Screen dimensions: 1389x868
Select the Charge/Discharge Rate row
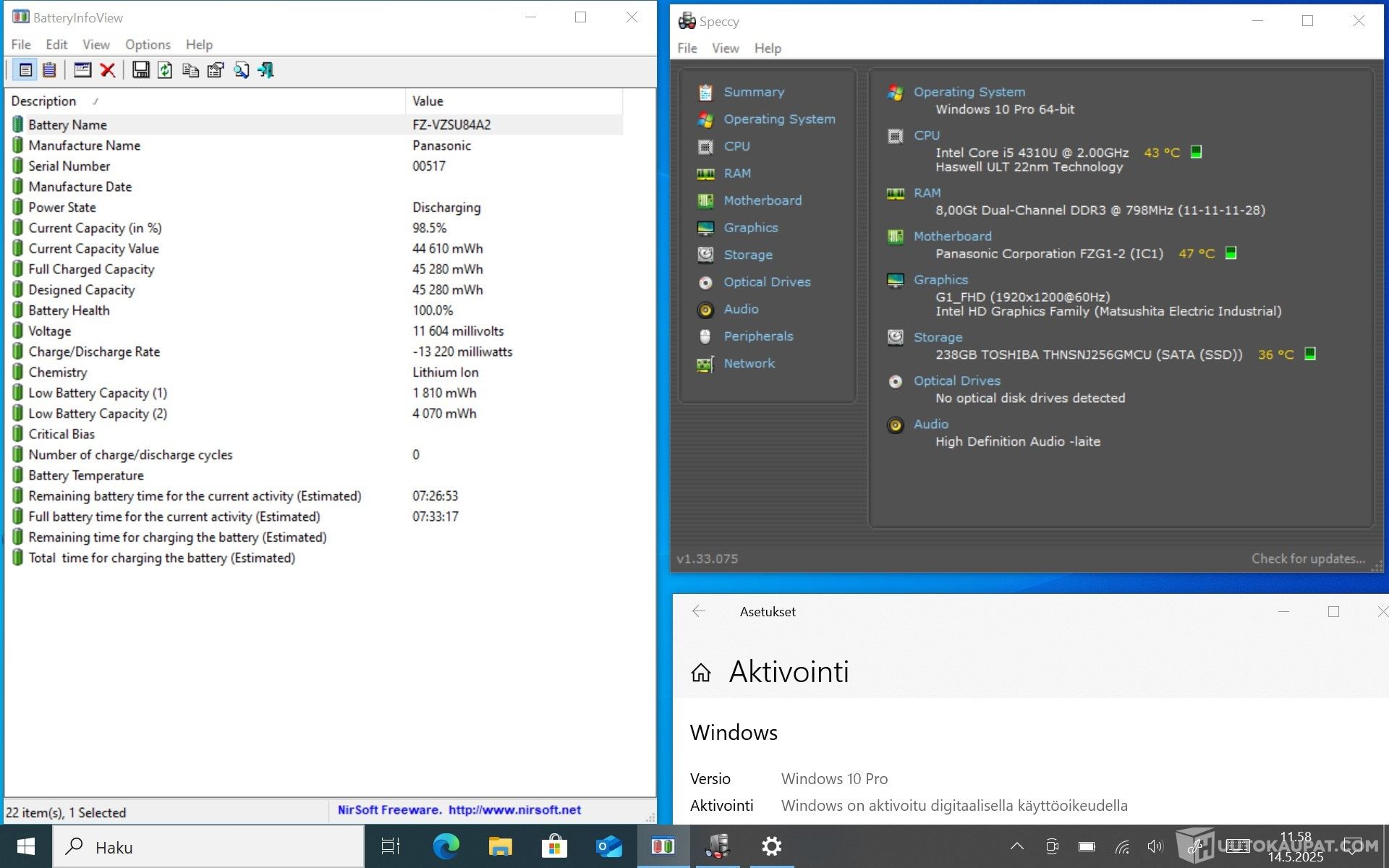tap(316, 352)
